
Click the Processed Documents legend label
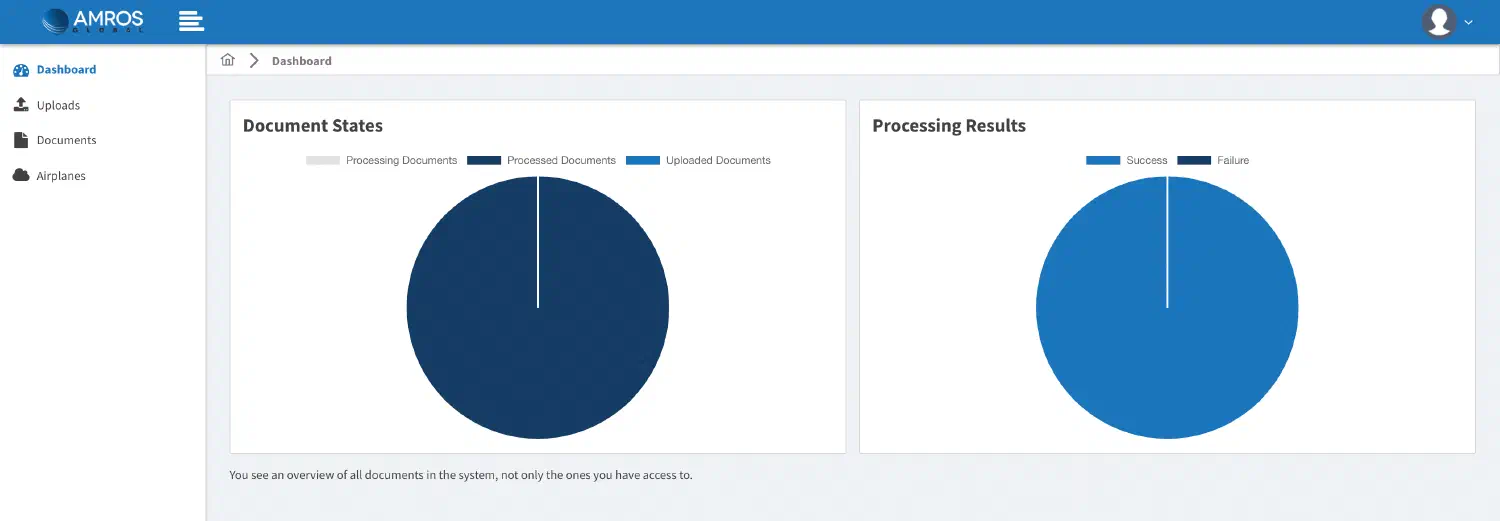point(561,160)
